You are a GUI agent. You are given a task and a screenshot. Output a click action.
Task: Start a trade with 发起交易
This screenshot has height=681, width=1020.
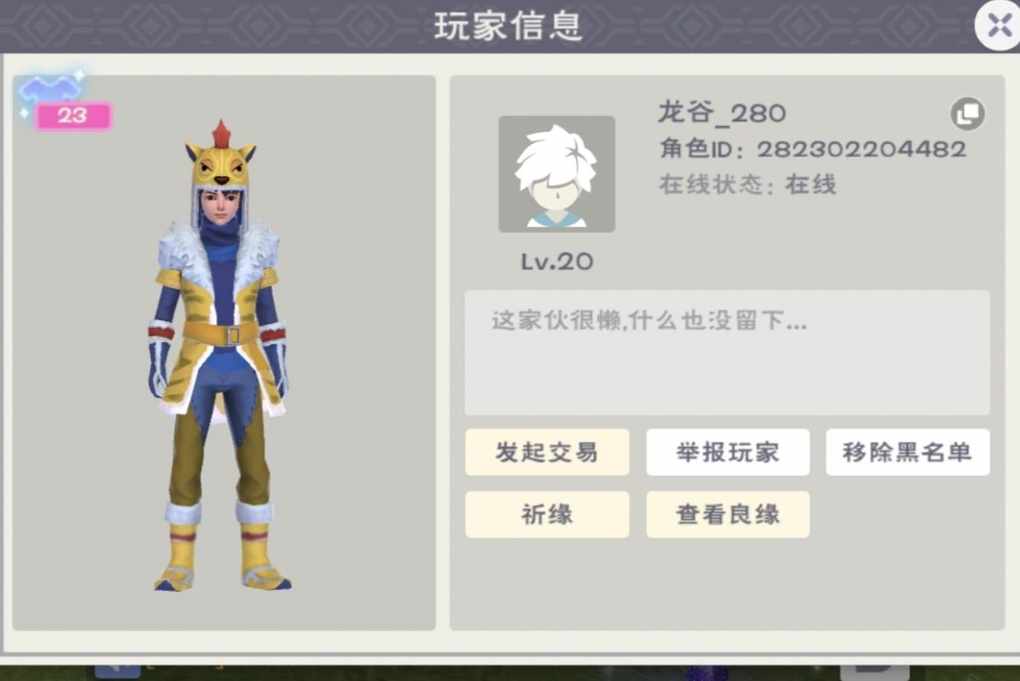547,452
